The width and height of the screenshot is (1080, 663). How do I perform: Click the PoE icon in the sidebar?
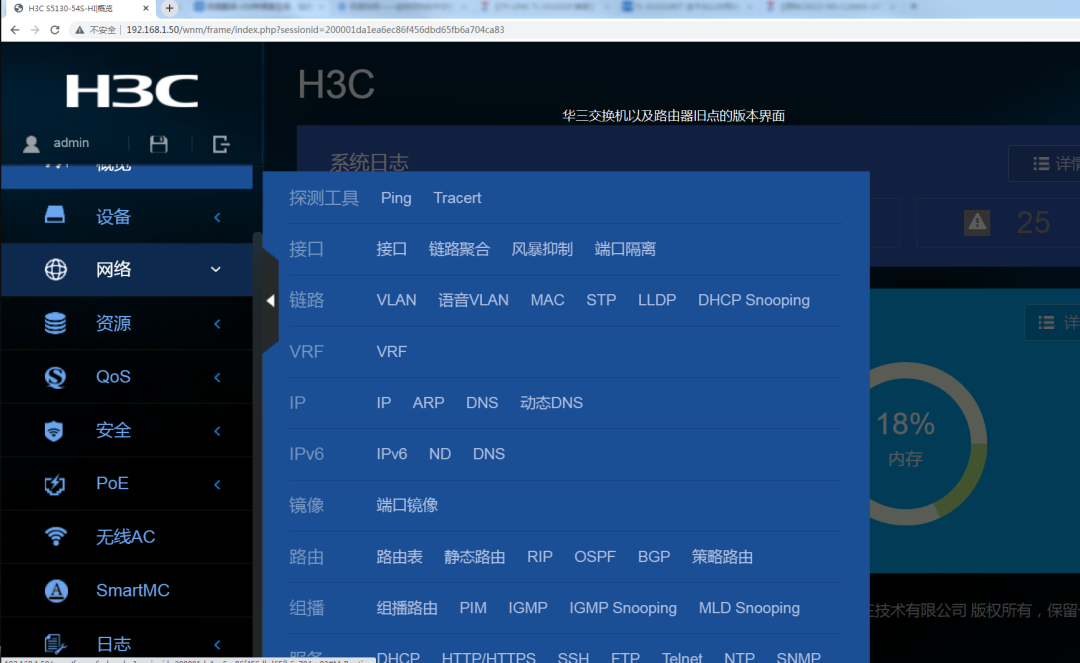[55, 483]
